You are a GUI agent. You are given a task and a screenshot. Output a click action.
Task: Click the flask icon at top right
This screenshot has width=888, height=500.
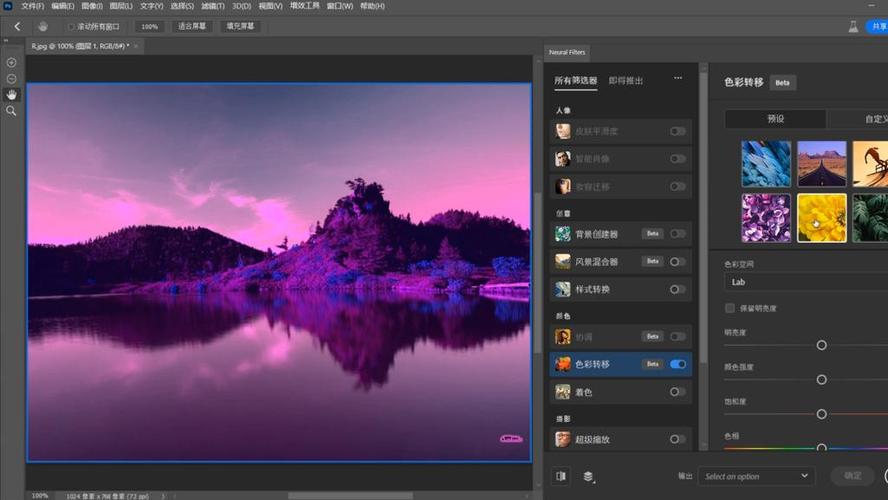pyautogui.click(x=853, y=27)
